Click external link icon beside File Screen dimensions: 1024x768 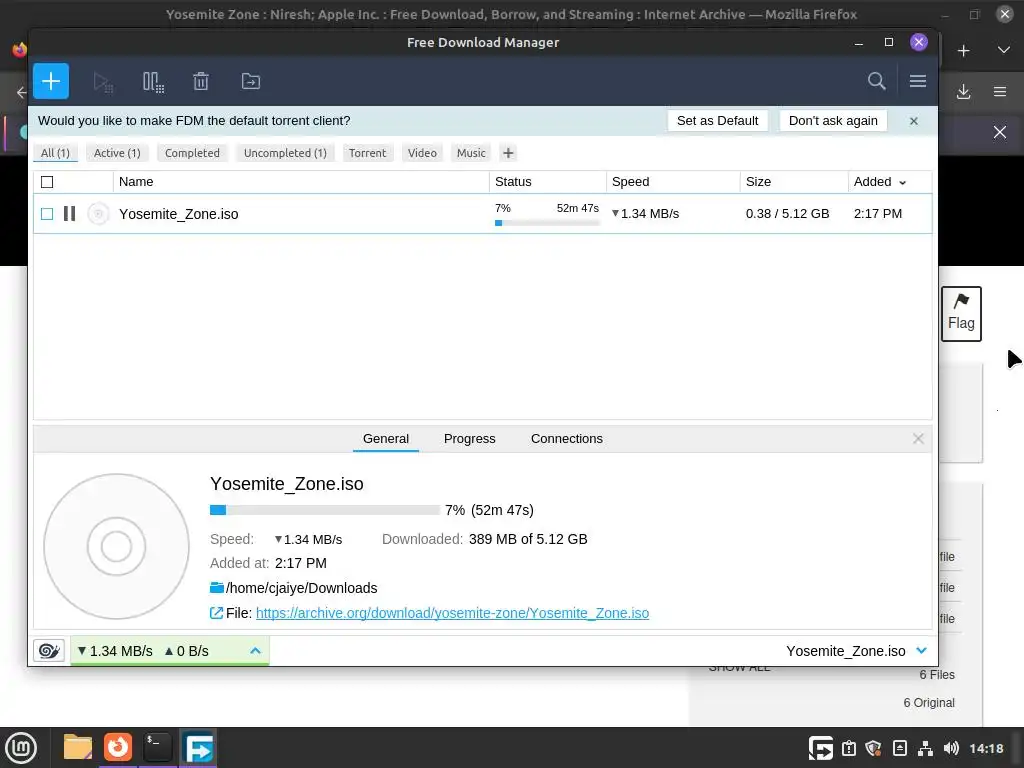(x=216, y=613)
